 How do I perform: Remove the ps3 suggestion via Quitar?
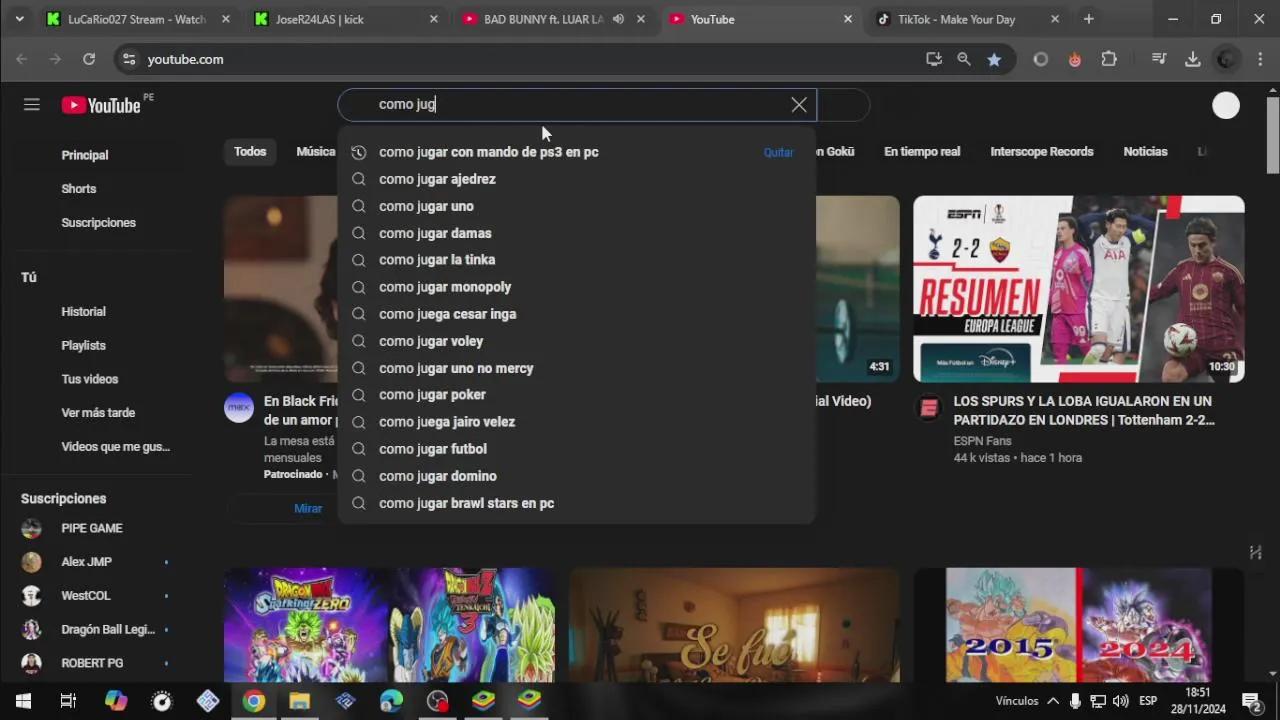[x=778, y=153]
